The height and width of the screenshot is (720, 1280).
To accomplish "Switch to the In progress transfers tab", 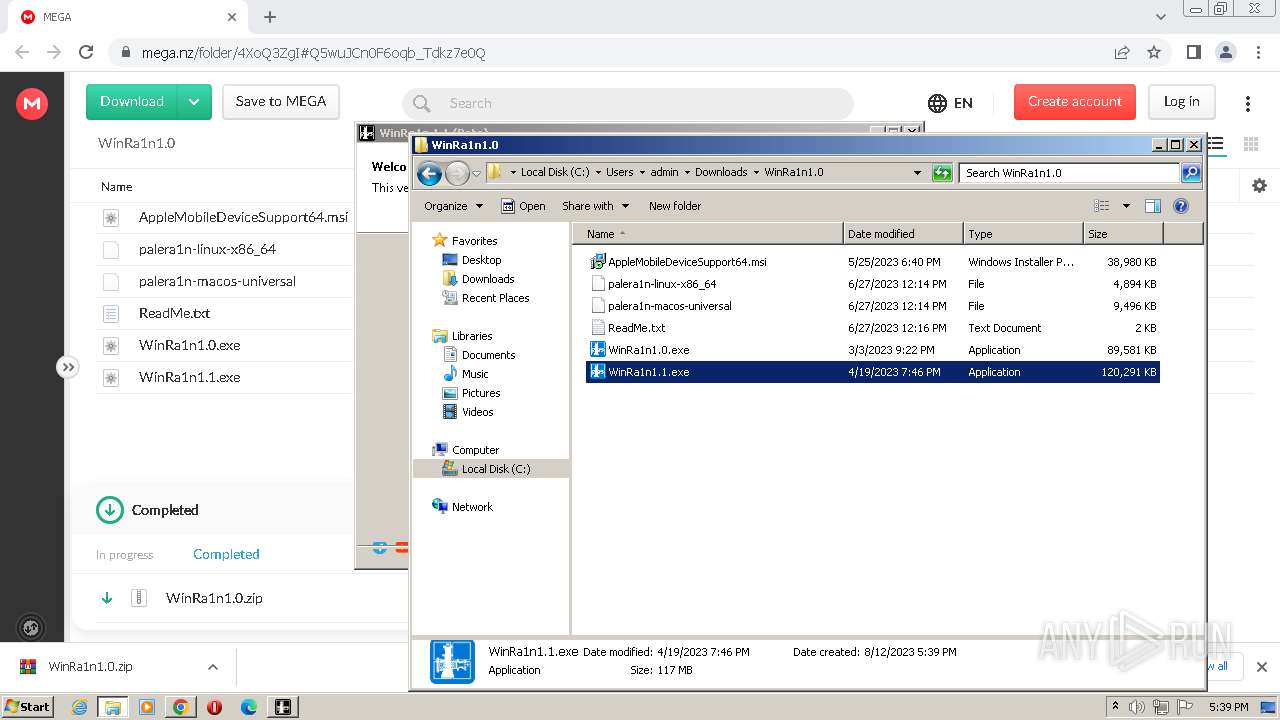I will pyautogui.click(x=125, y=555).
